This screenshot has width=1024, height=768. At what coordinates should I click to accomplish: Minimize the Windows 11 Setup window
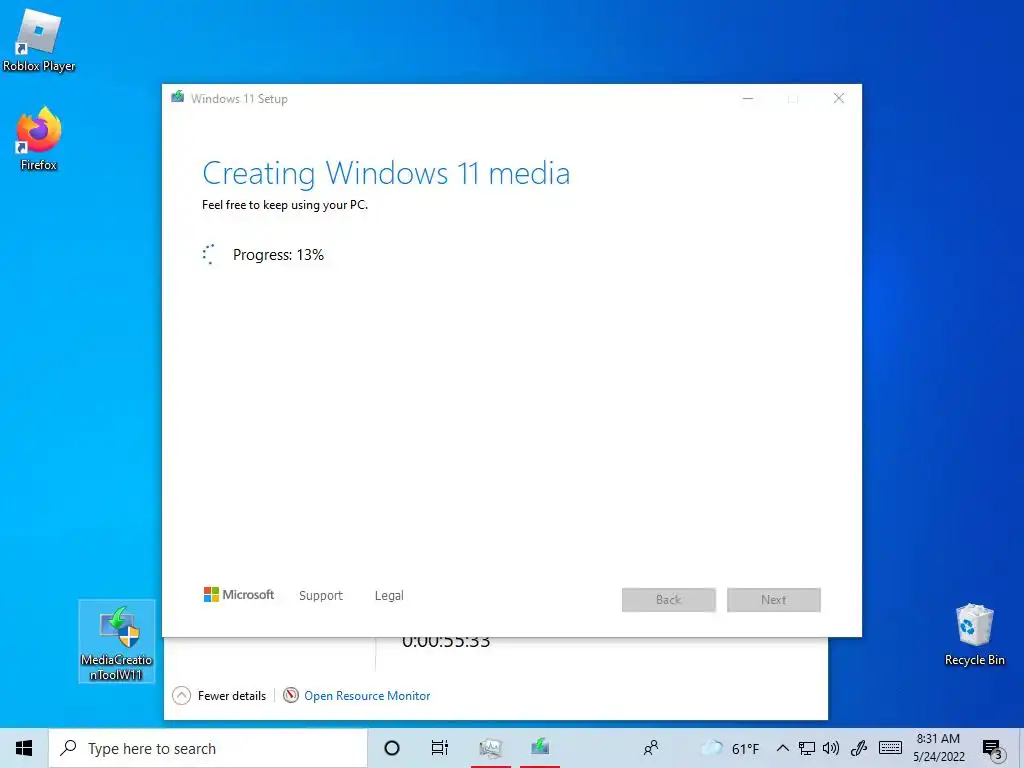click(x=748, y=99)
